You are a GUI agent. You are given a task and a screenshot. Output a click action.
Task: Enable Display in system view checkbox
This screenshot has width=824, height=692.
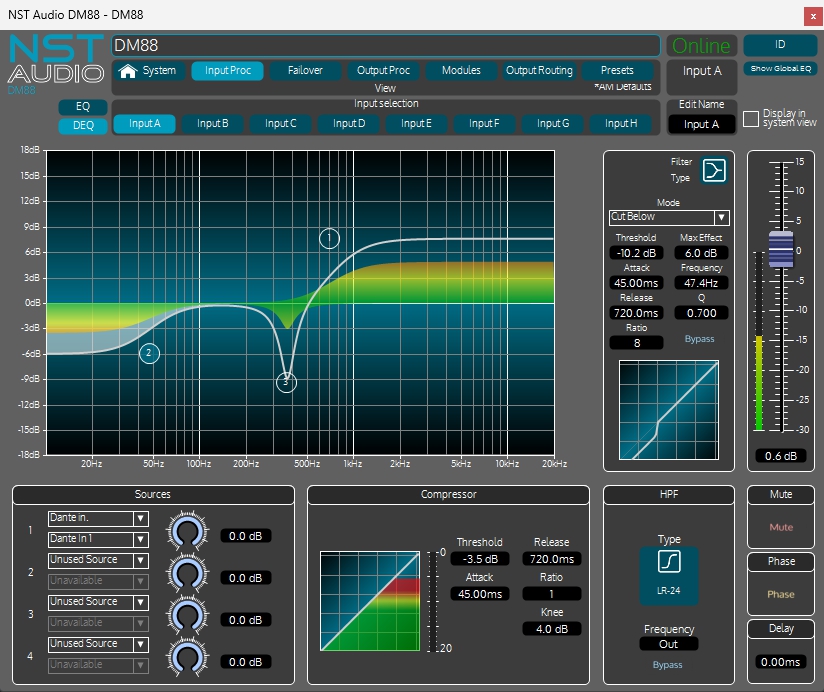click(x=750, y=119)
